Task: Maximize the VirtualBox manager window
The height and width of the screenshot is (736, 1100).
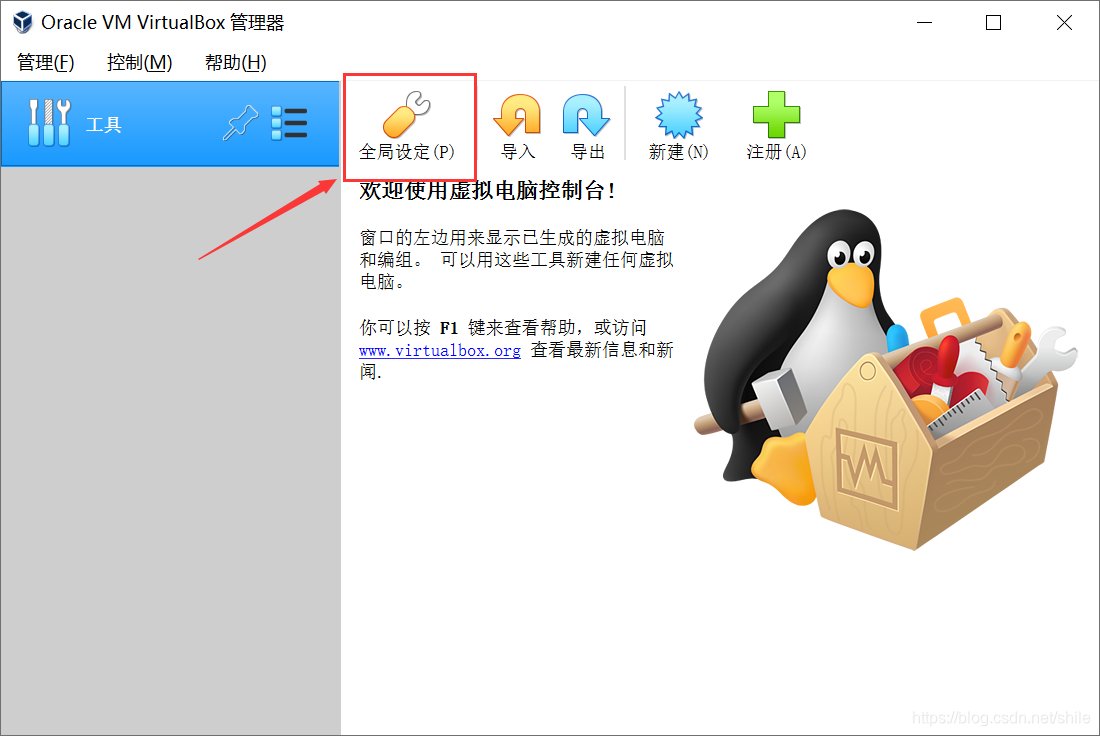Action: click(x=993, y=22)
